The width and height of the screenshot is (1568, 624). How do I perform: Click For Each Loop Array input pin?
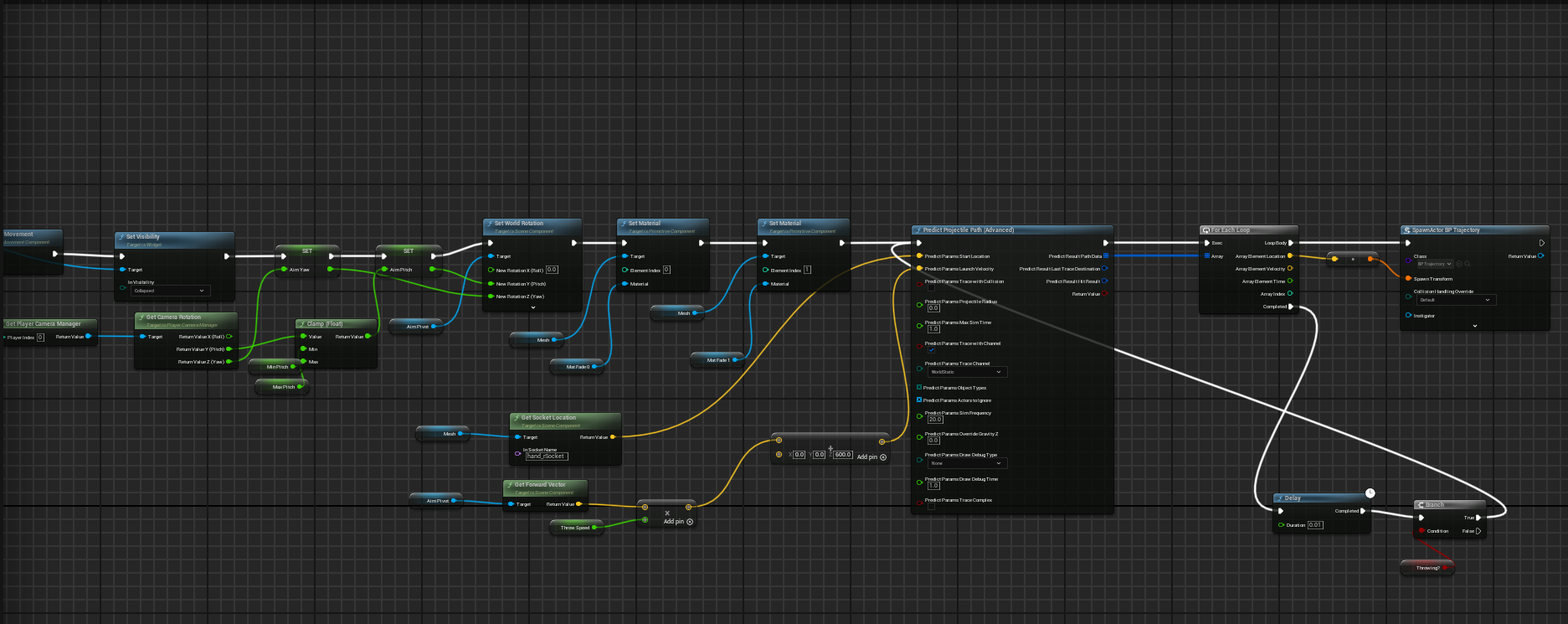1207,255
